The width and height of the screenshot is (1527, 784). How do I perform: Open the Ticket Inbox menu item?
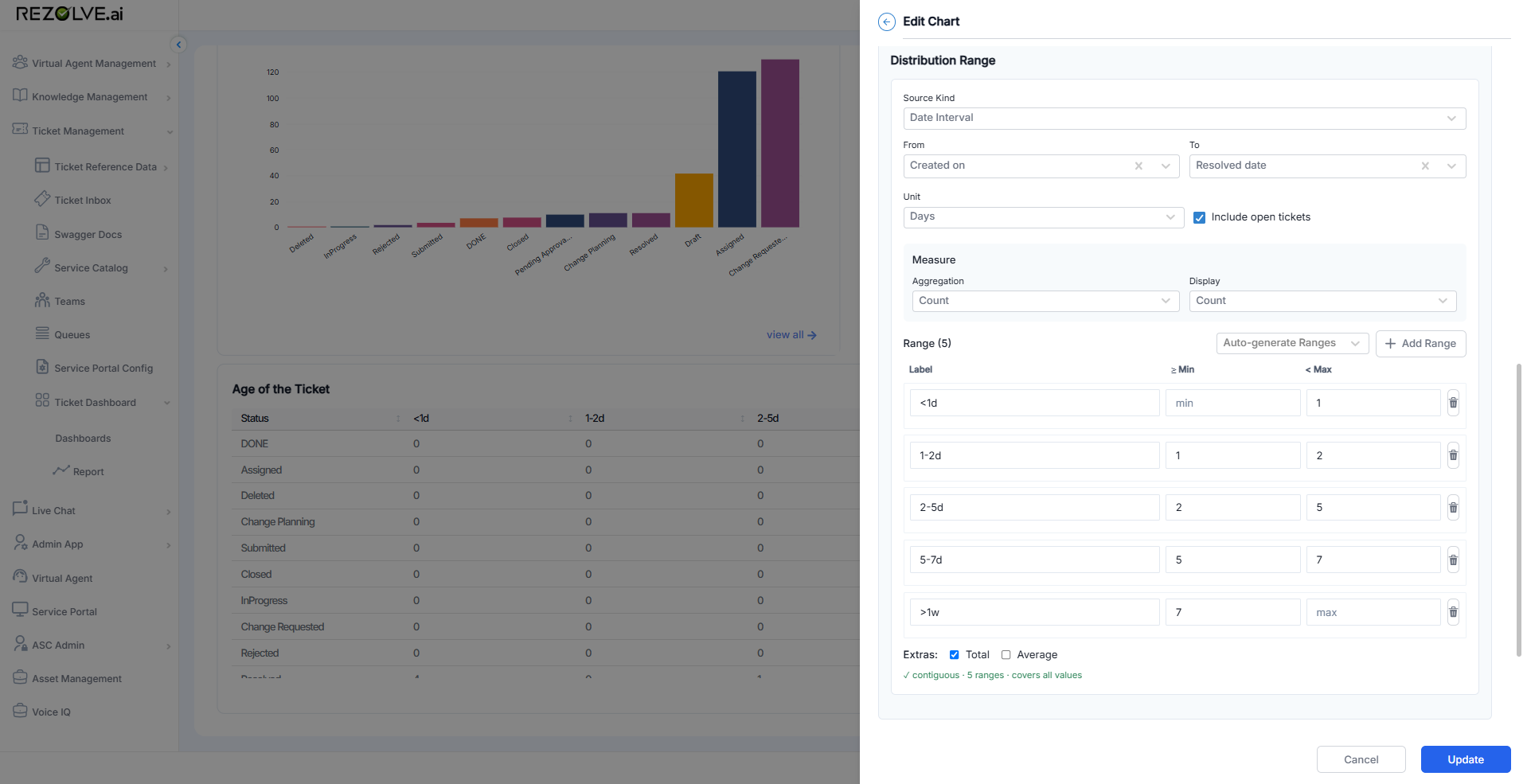[x=83, y=201]
